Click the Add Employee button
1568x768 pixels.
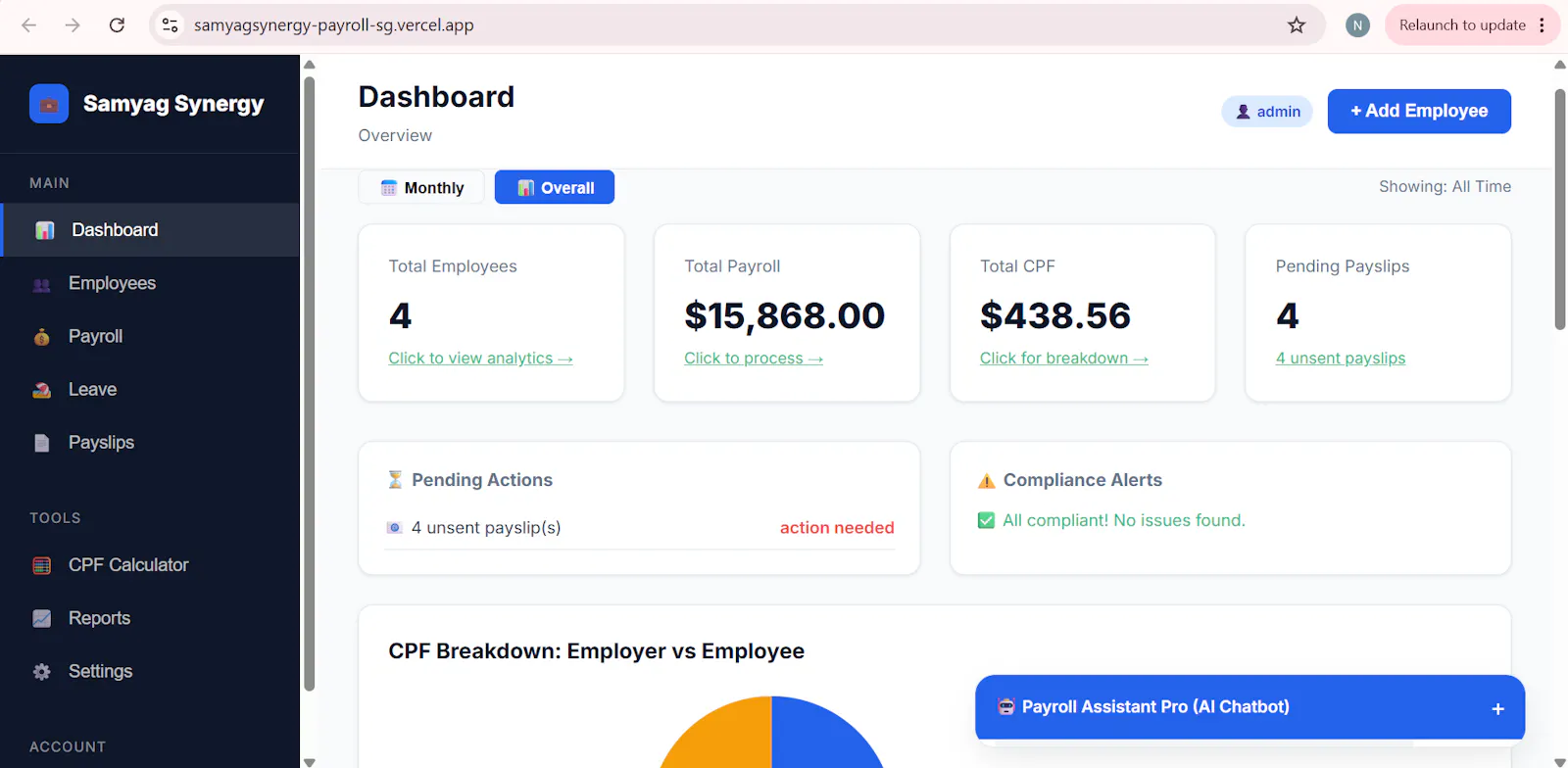click(1419, 111)
